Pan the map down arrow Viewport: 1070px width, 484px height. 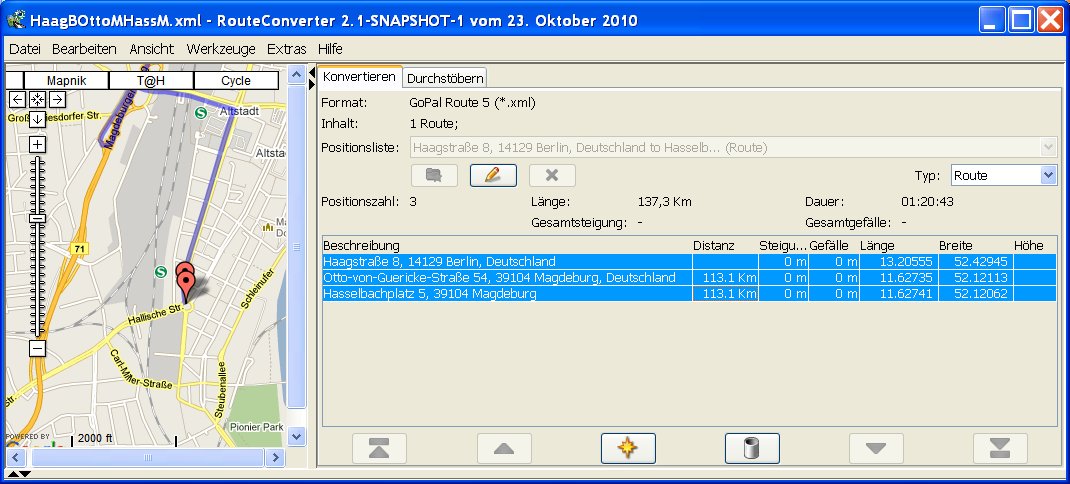[38, 119]
